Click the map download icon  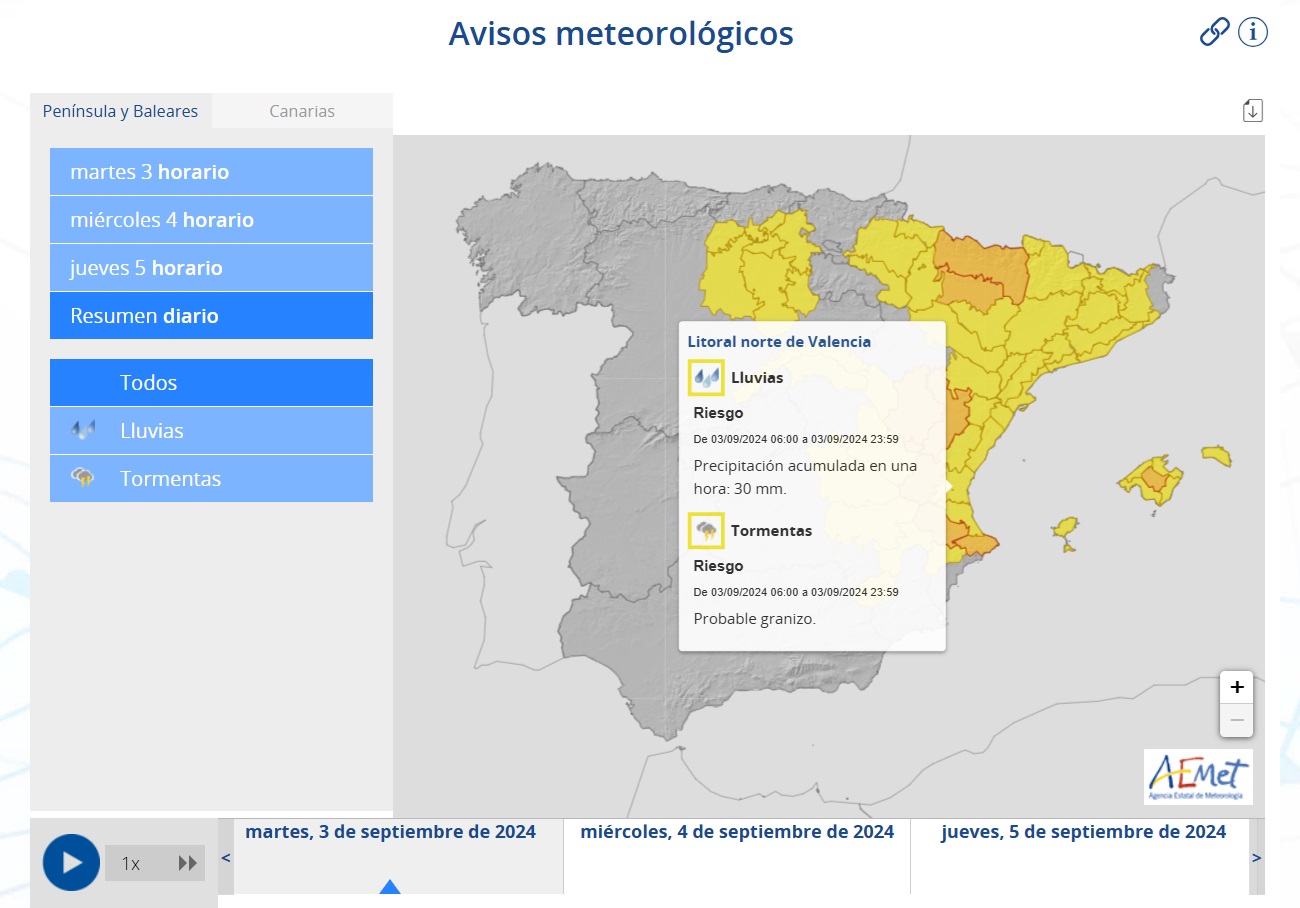(1252, 110)
